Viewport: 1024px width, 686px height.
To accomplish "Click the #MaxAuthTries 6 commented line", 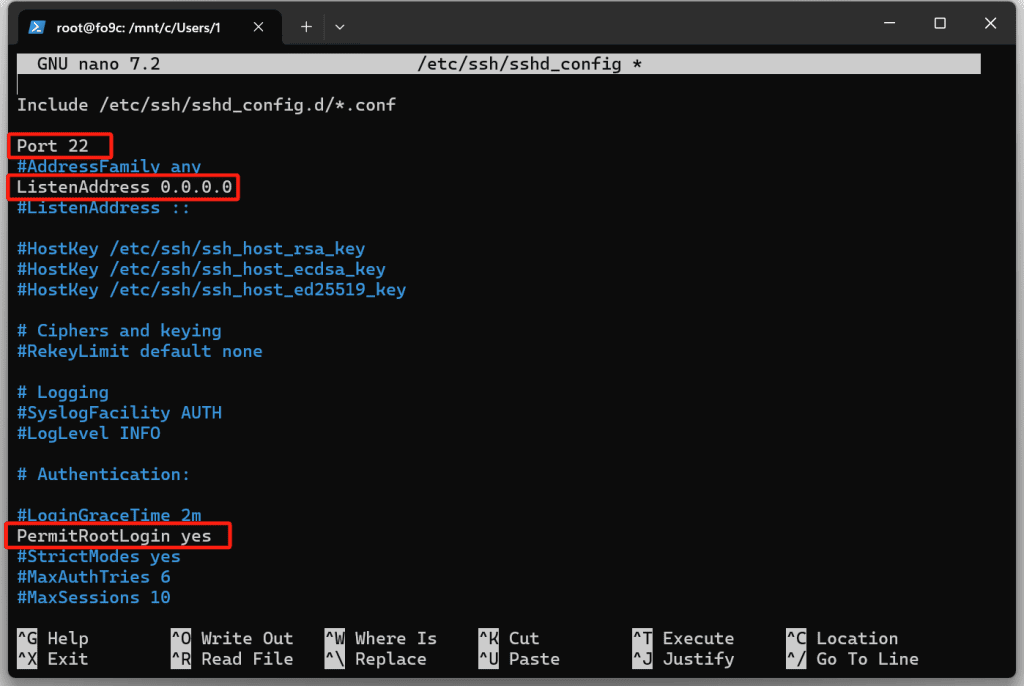I will click(93, 577).
